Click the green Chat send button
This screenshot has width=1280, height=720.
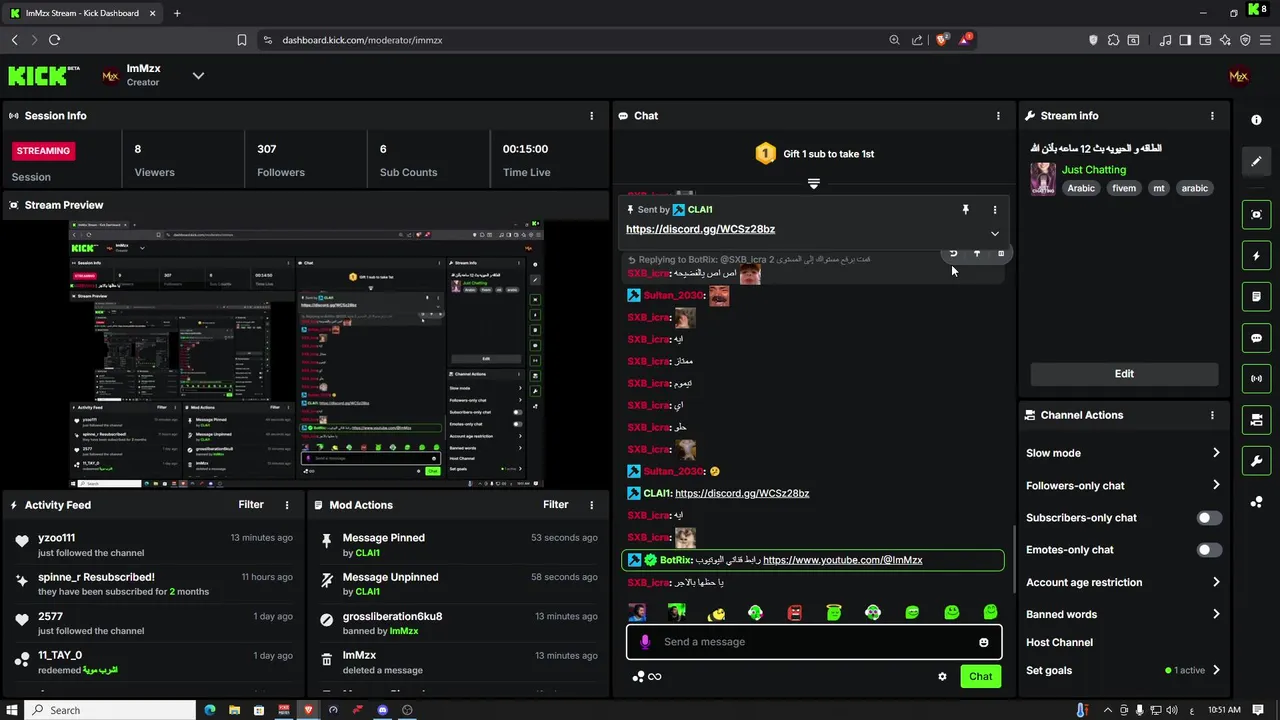point(981,677)
